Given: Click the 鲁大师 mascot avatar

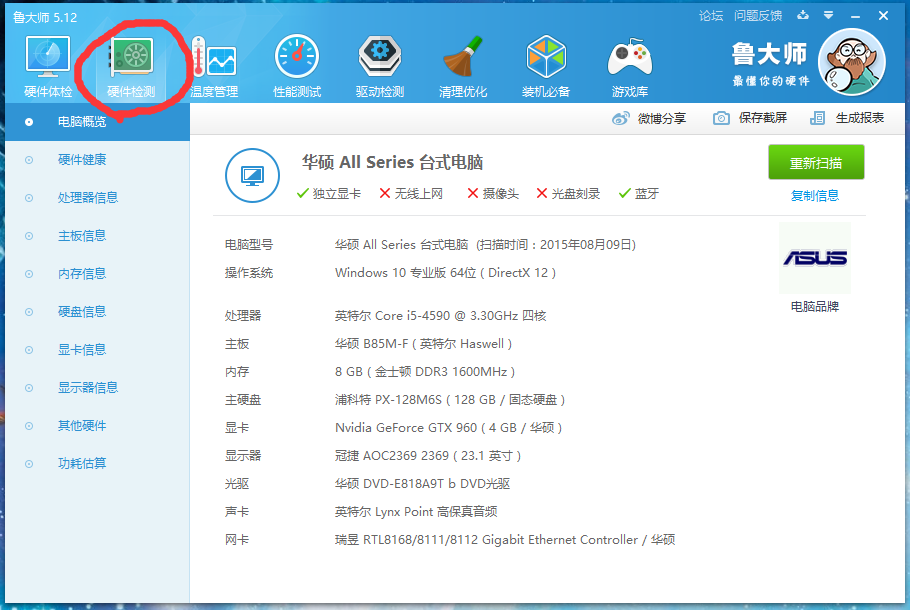Looking at the screenshot, I should tap(851, 62).
